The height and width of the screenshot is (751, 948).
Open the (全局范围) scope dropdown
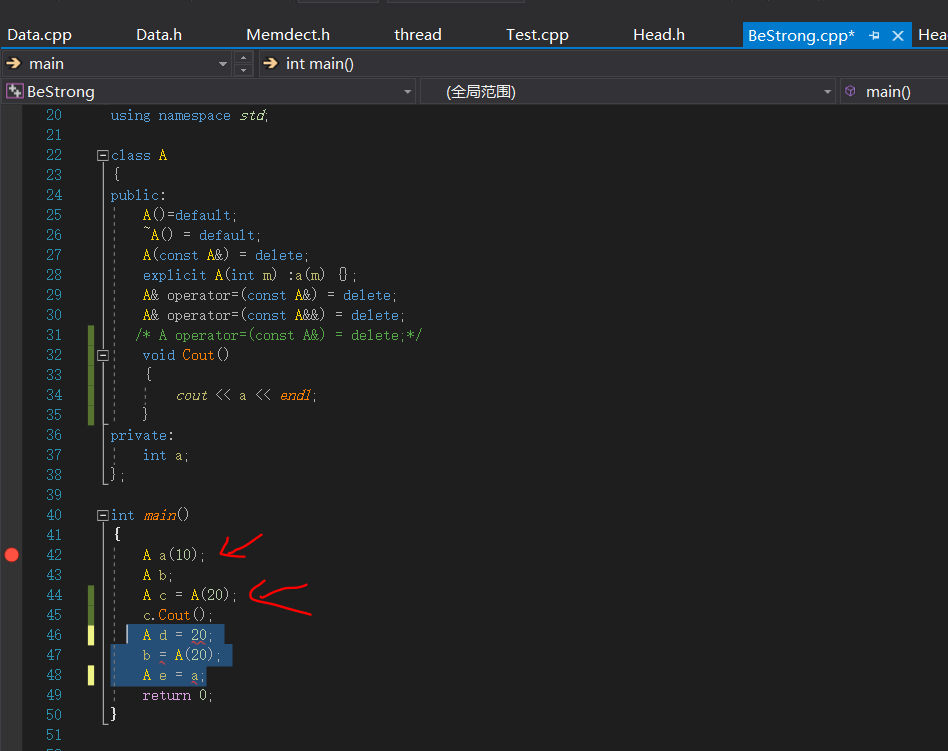pos(826,91)
